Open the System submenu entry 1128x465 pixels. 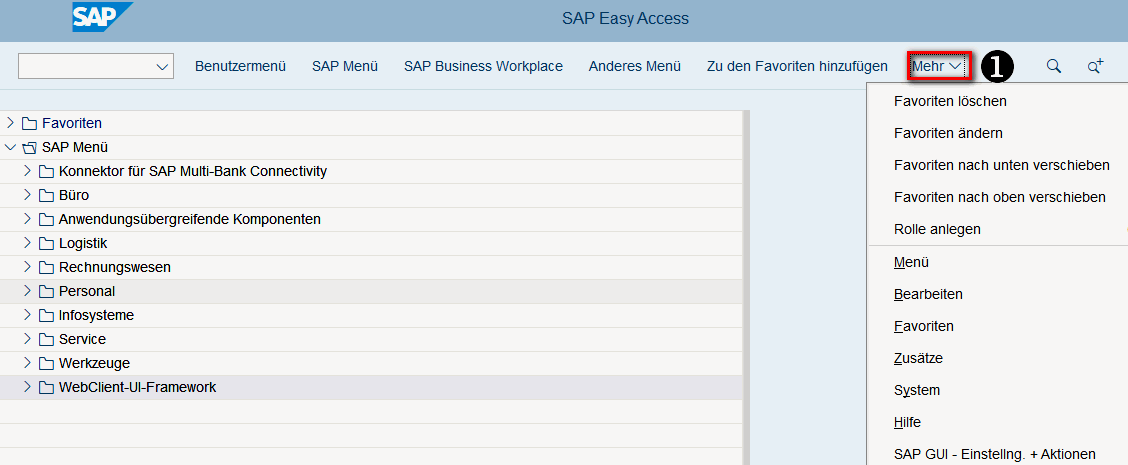click(917, 390)
